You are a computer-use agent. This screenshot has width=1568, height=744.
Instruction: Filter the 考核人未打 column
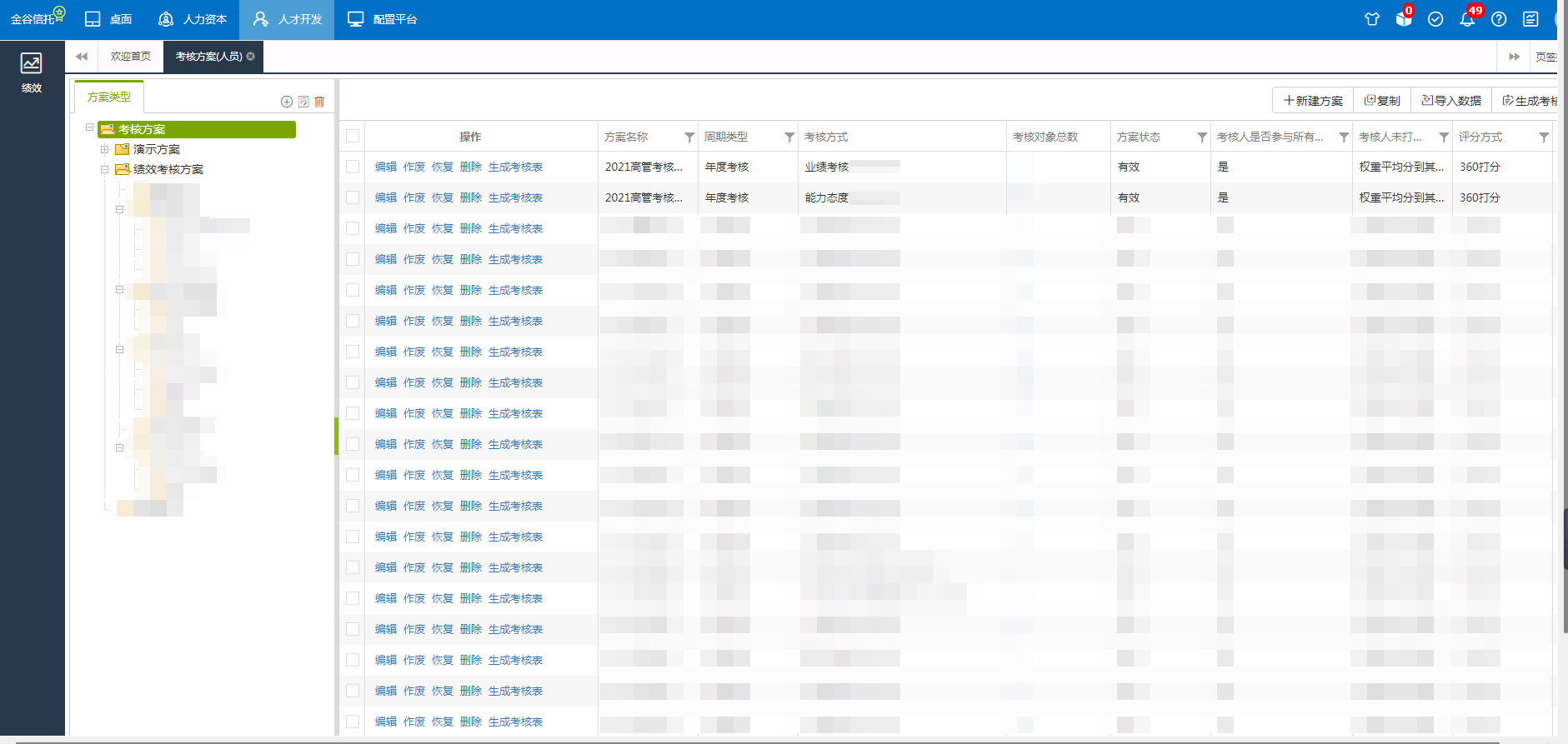(x=1444, y=137)
